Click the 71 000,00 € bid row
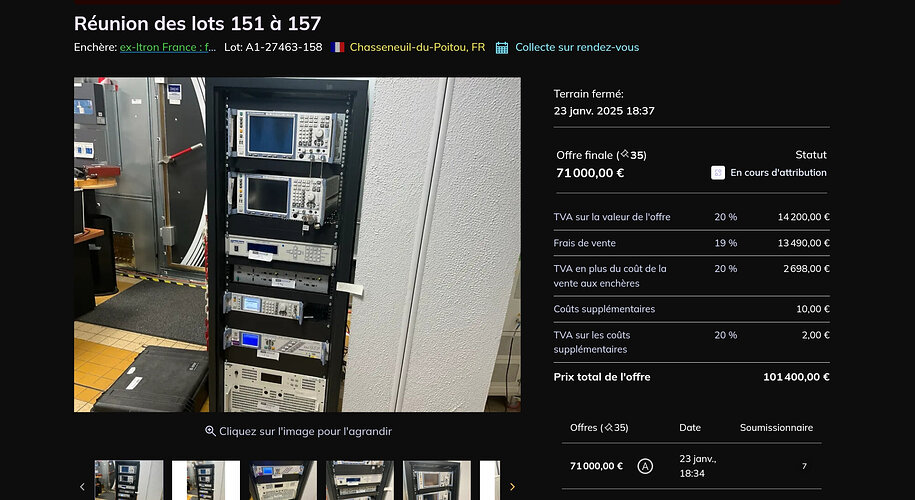Screen dimensions: 915x500 (x=692, y=466)
